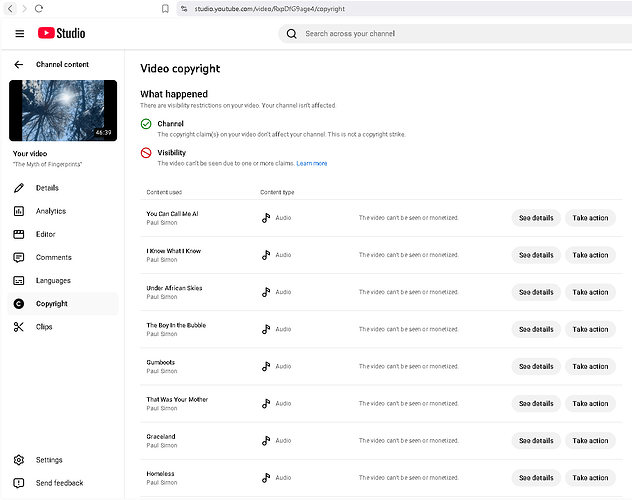The width and height of the screenshot is (632, 500).
Task: Take action on Under African Skies claim
Action: click(x=590, y=292)
